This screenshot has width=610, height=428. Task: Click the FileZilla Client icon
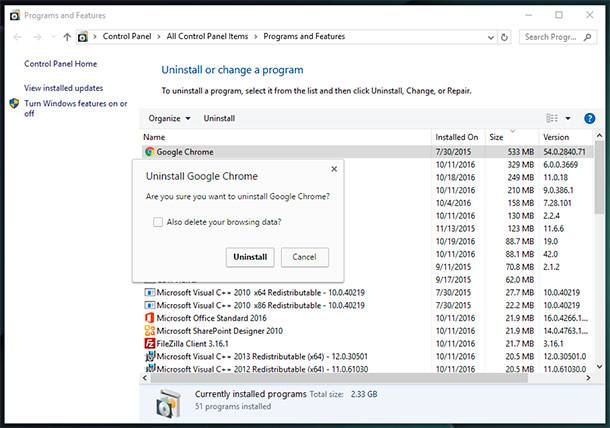pyautogui.click(x=149, y=344)
